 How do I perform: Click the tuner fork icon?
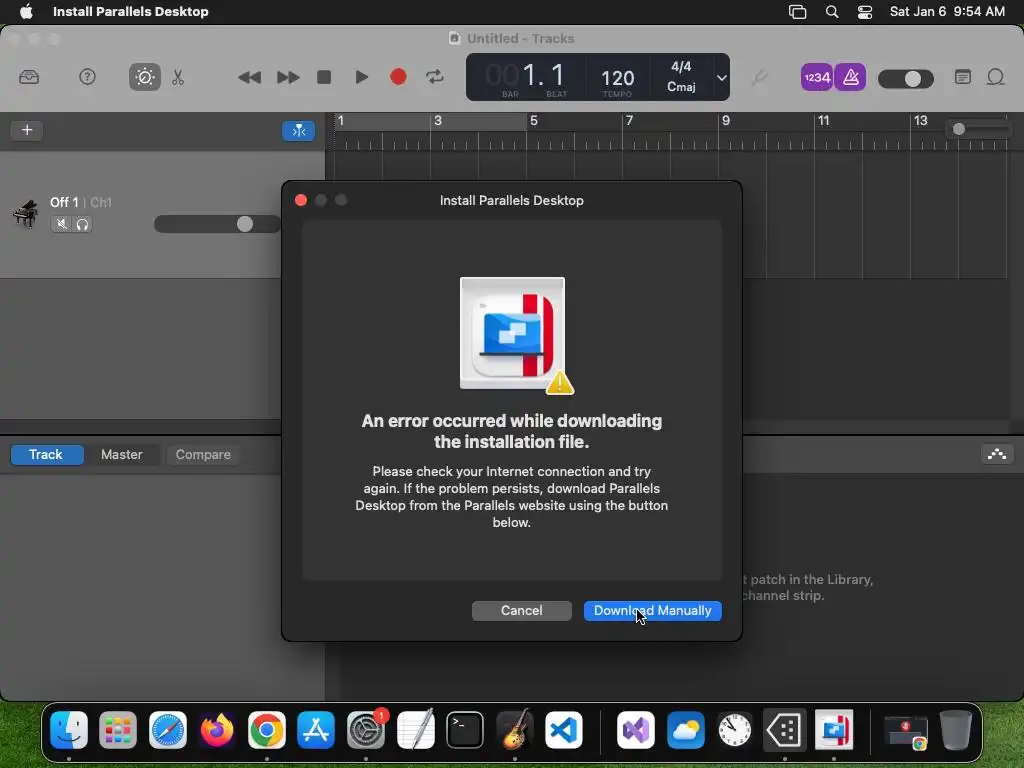click(x=759, y=78)
